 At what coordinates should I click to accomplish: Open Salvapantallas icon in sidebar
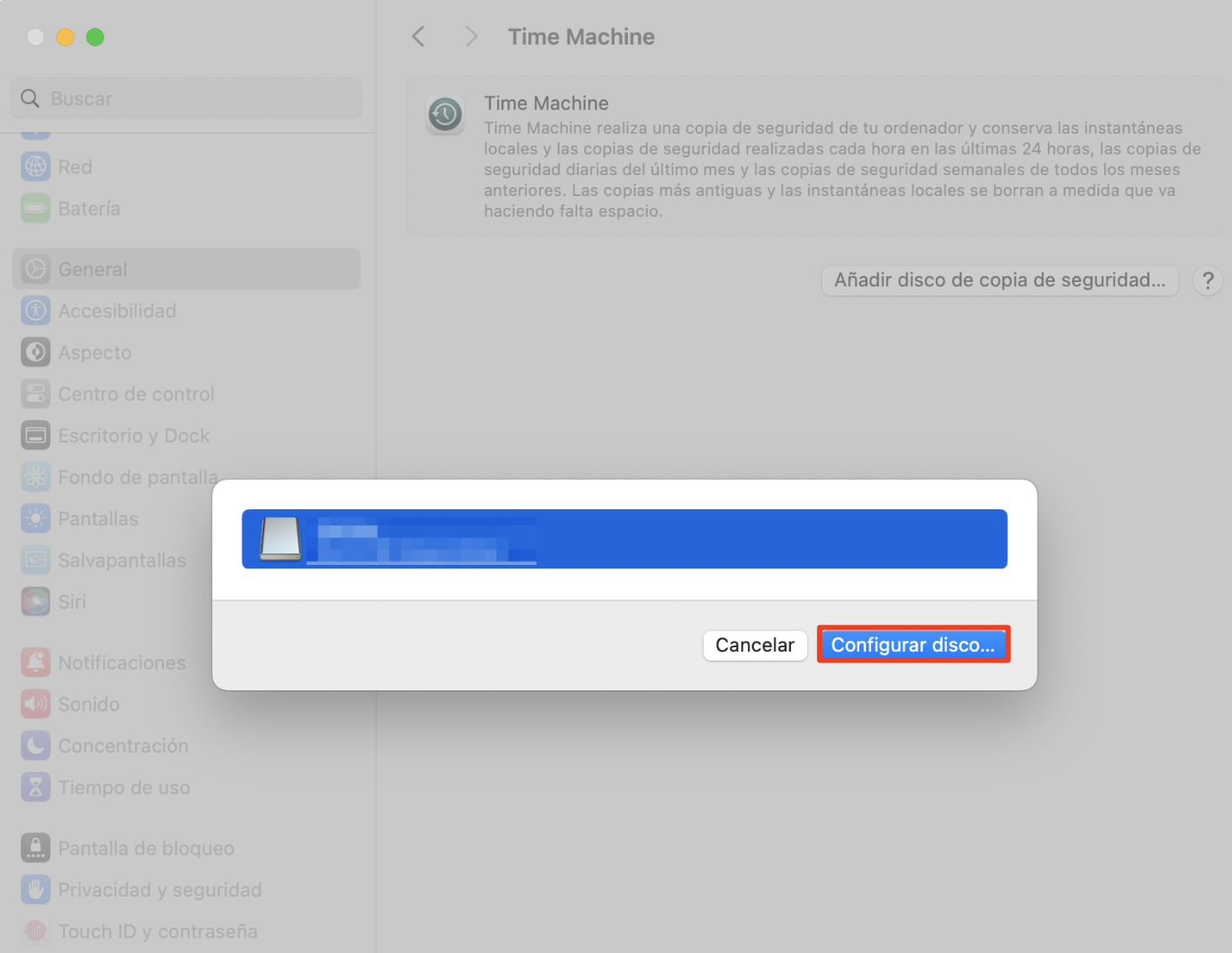[x=35, y=560]
